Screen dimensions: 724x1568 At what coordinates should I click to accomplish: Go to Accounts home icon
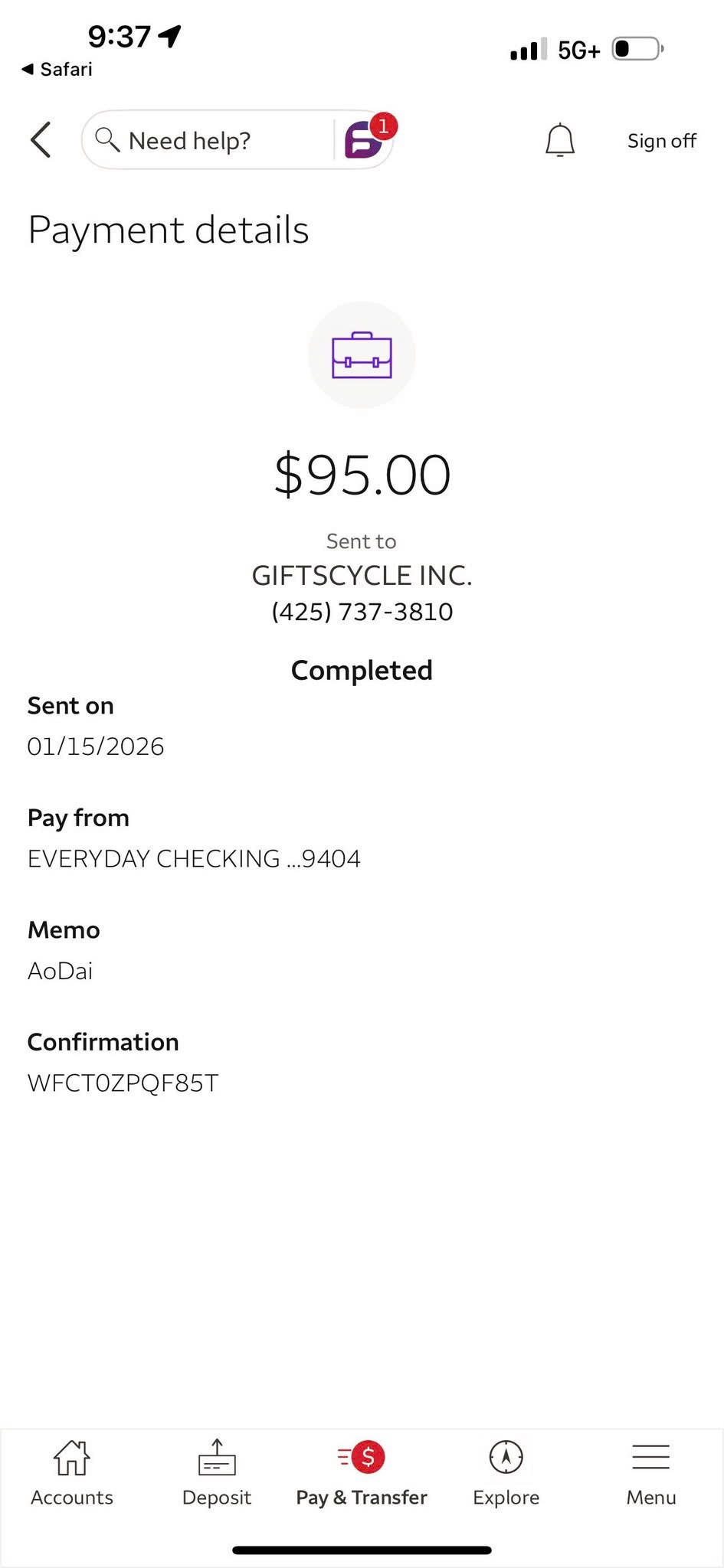(71, 1457)
